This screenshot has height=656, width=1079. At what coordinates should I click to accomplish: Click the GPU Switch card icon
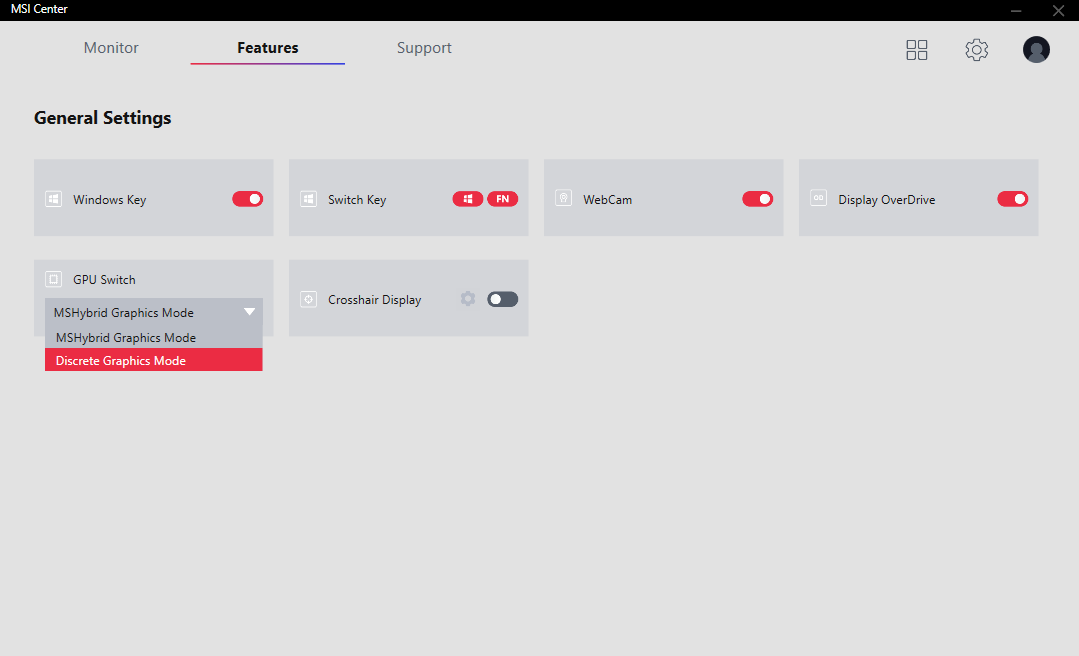54,279
